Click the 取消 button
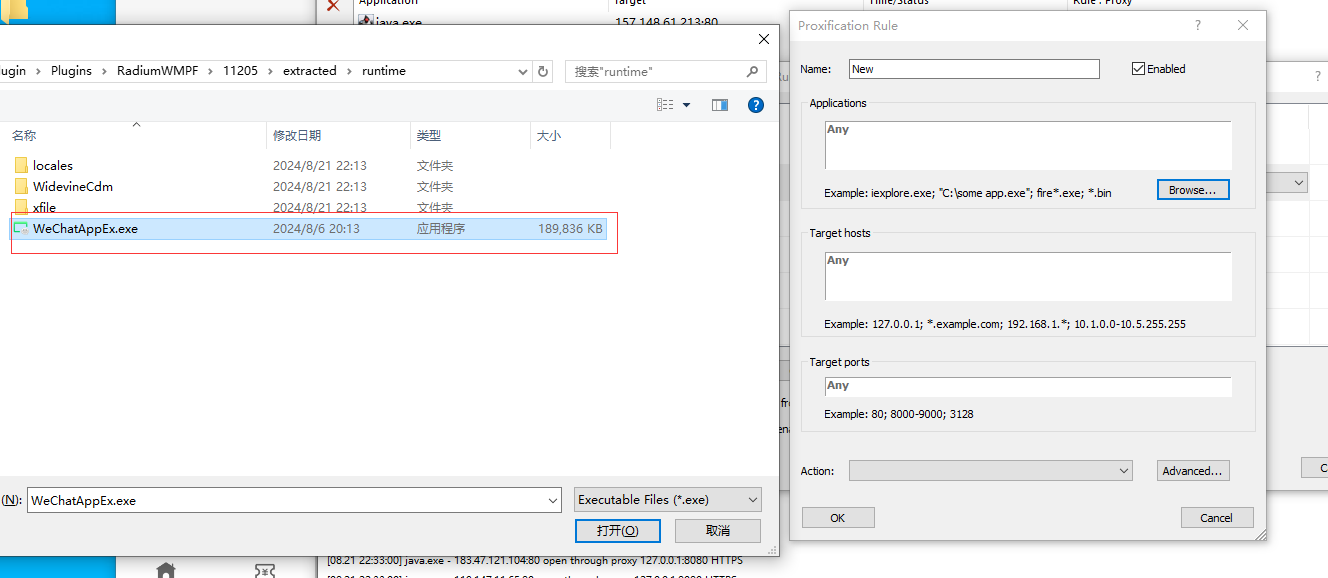Screen dimensions: 1328x578 click(718, 530)
